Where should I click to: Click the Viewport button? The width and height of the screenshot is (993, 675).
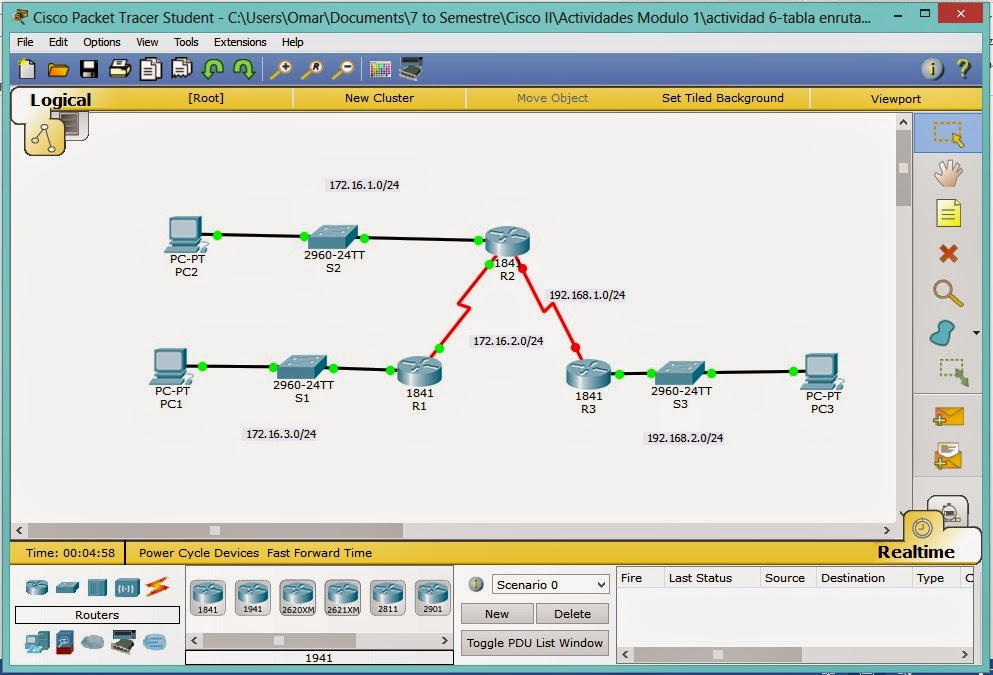895,99
